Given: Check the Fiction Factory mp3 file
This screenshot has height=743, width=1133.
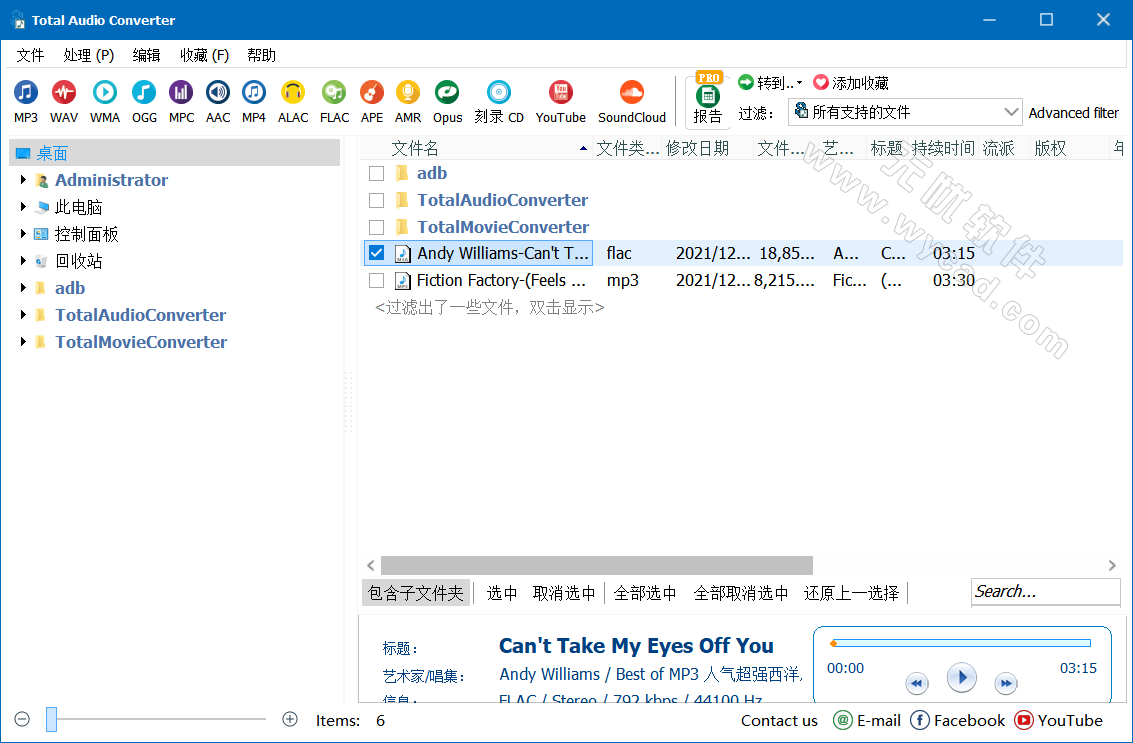Looking at the screenshot, I should click(376, 281).
